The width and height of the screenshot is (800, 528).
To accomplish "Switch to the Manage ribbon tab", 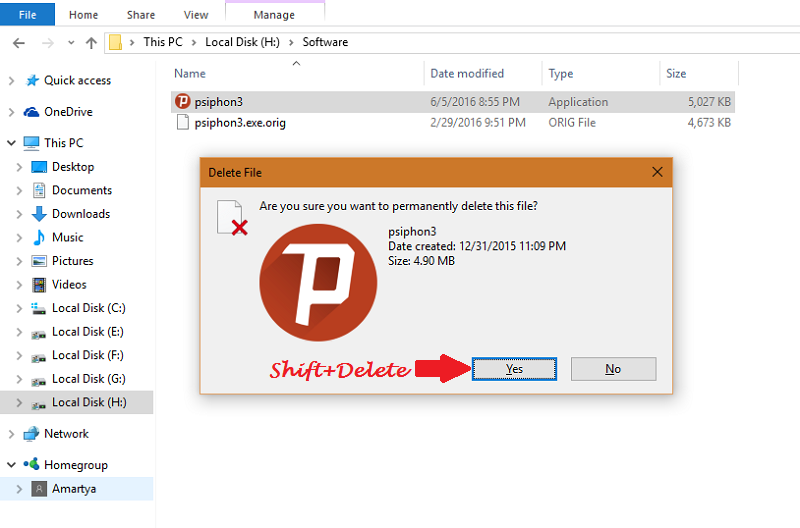I will [x=274, y=15].
